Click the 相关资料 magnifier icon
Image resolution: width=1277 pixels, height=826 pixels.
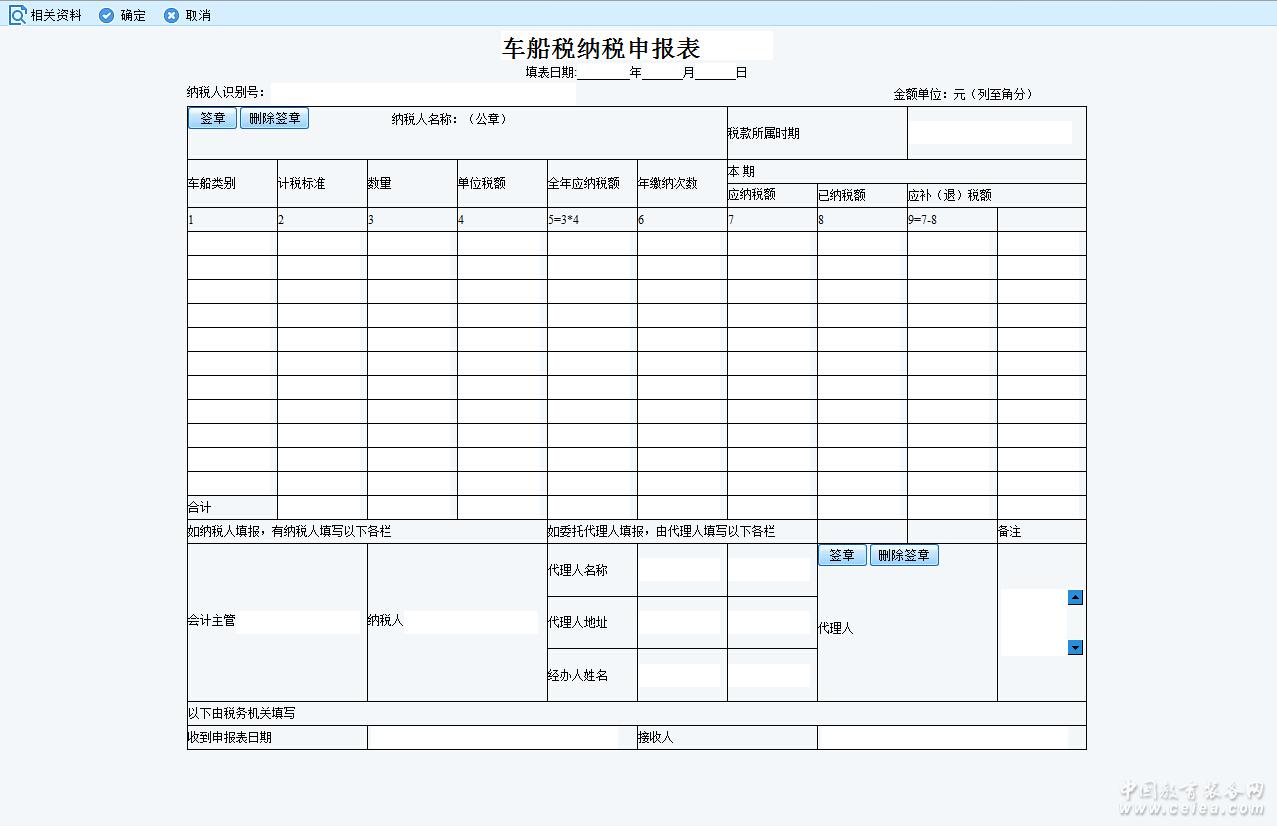pyautogui.click(x=18, y=15)
